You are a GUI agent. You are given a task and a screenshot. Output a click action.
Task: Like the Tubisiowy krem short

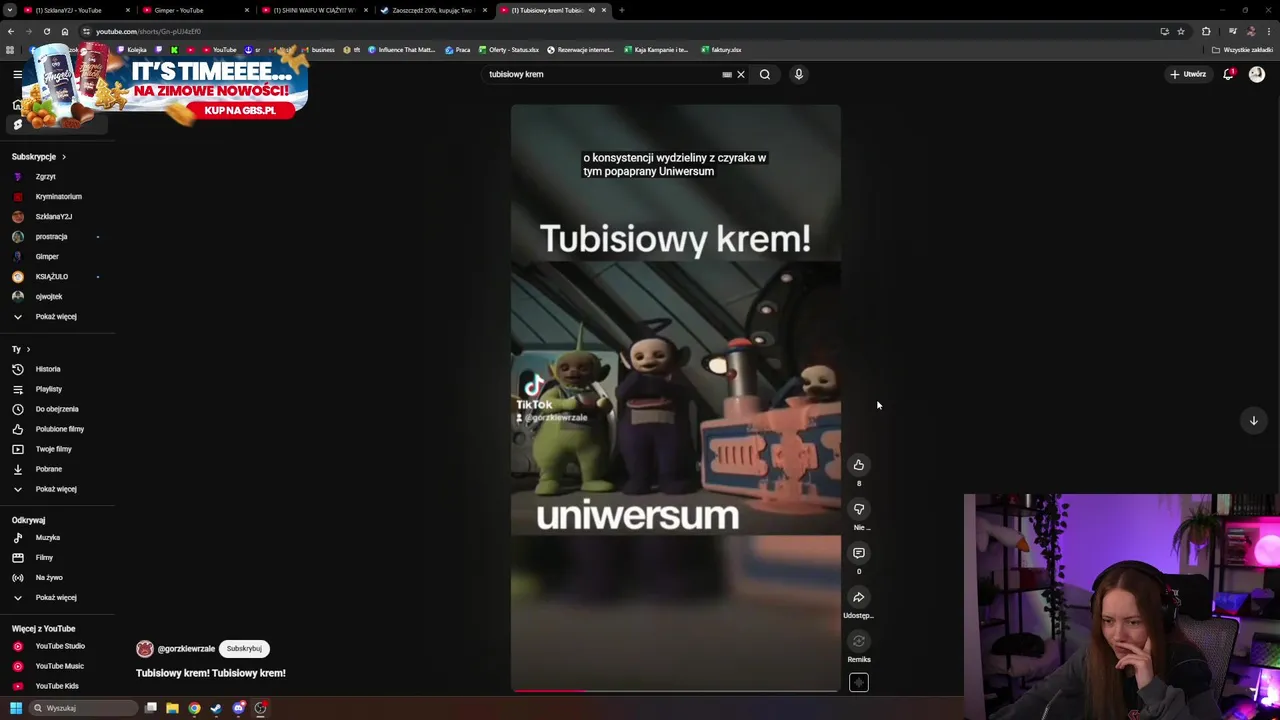click(858, 465)
